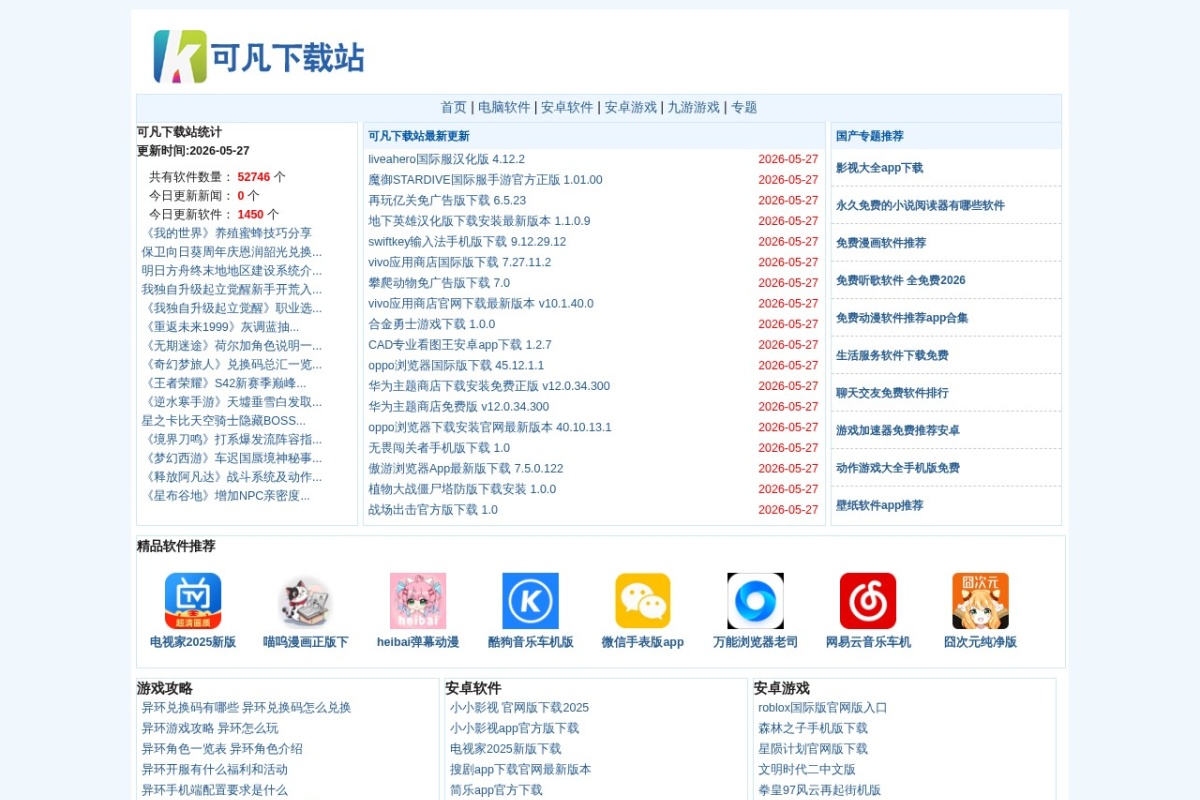The width and height of the screenshot is (1200, 800).
Task: Open 专题 navigation item
Action: click(744, 107)
